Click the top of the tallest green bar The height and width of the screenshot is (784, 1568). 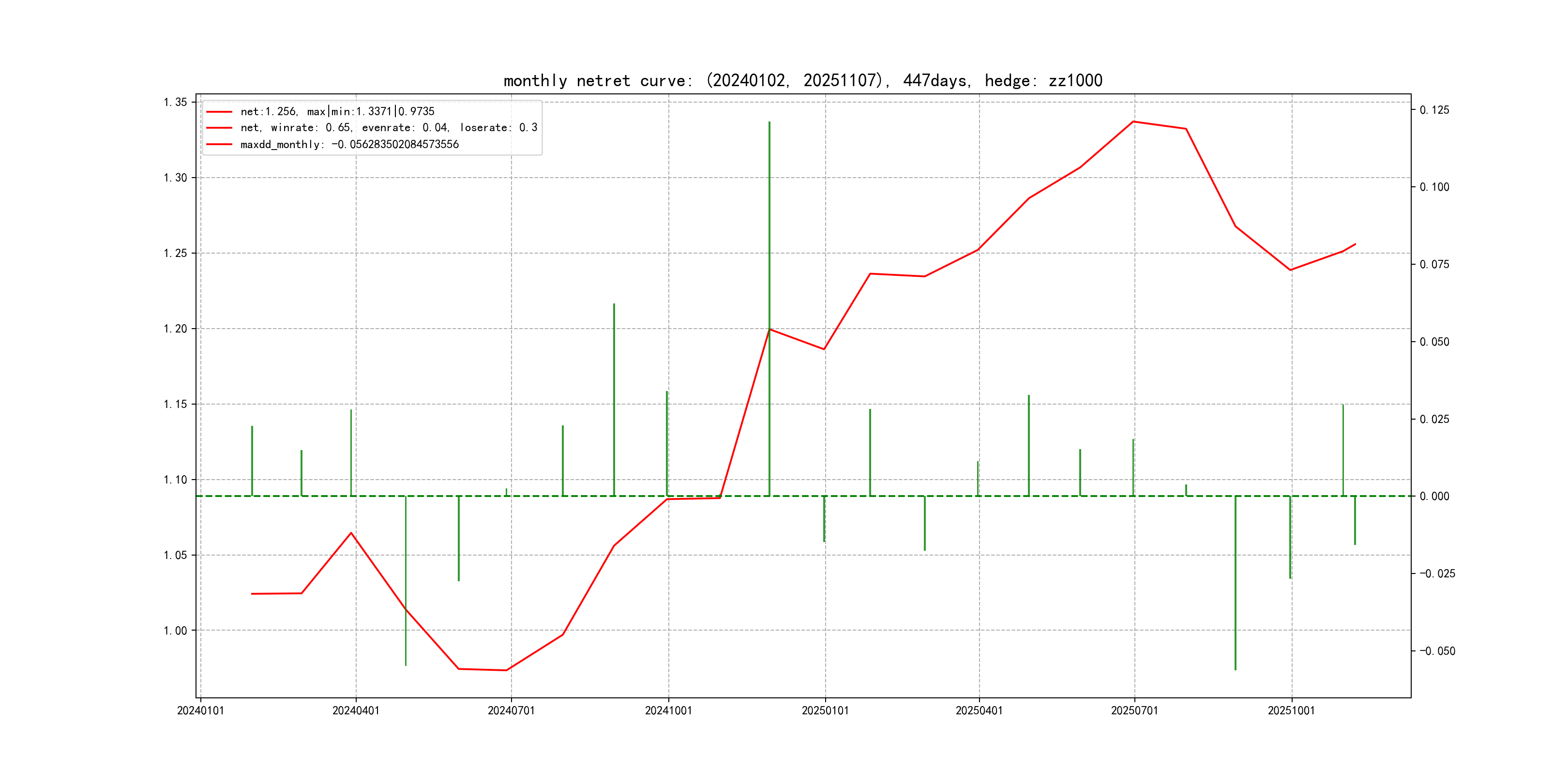coord(769,122)
